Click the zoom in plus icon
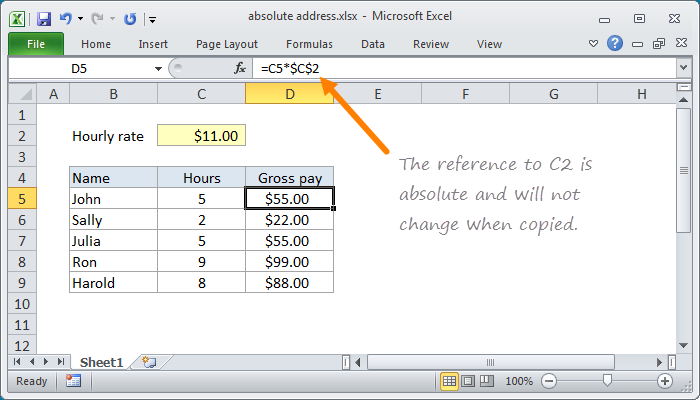Screen dimensions: 700x400 click(x=664, y=381)
